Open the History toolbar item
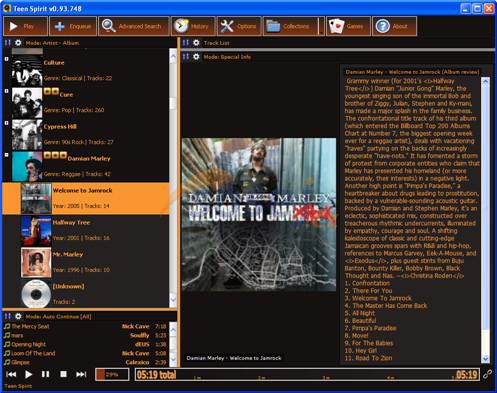The height and width of the screenshot is (393, 497). [193, 26]
